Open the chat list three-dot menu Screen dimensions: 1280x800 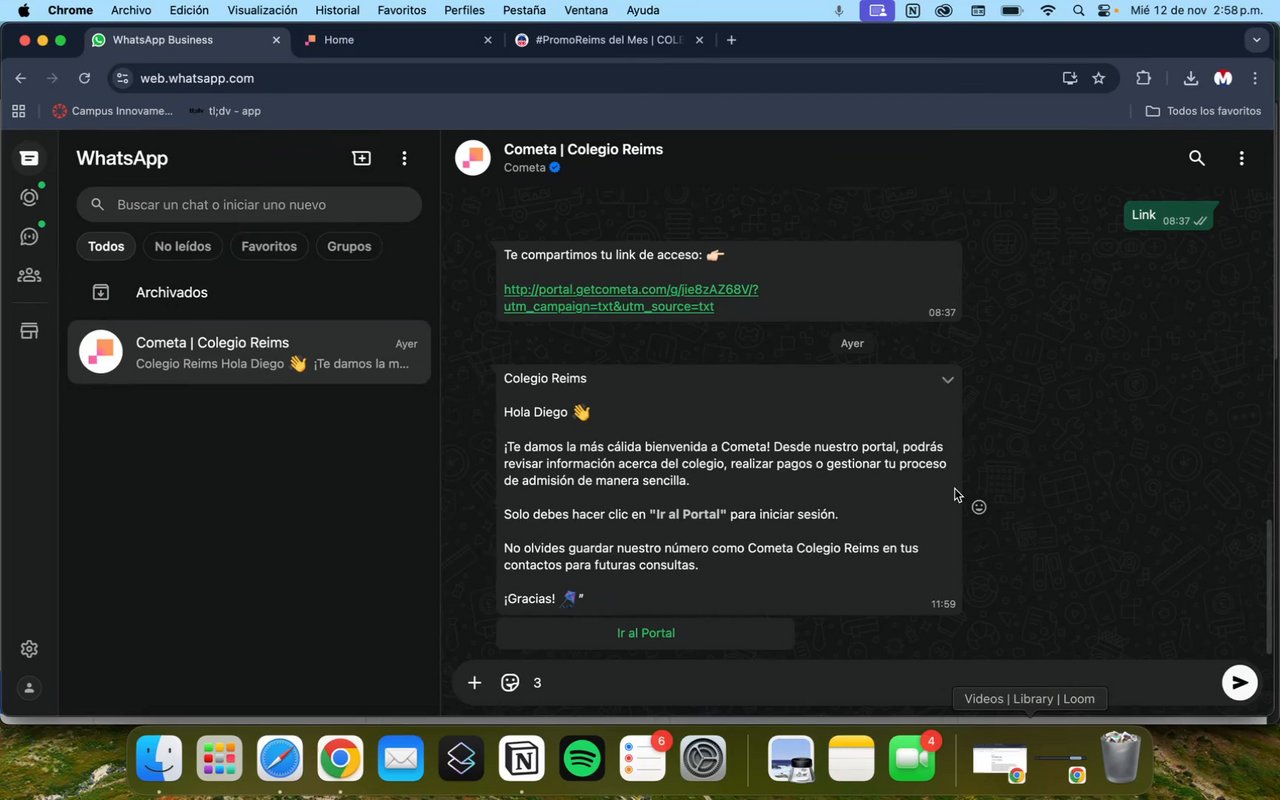click(x=404, y=158)
